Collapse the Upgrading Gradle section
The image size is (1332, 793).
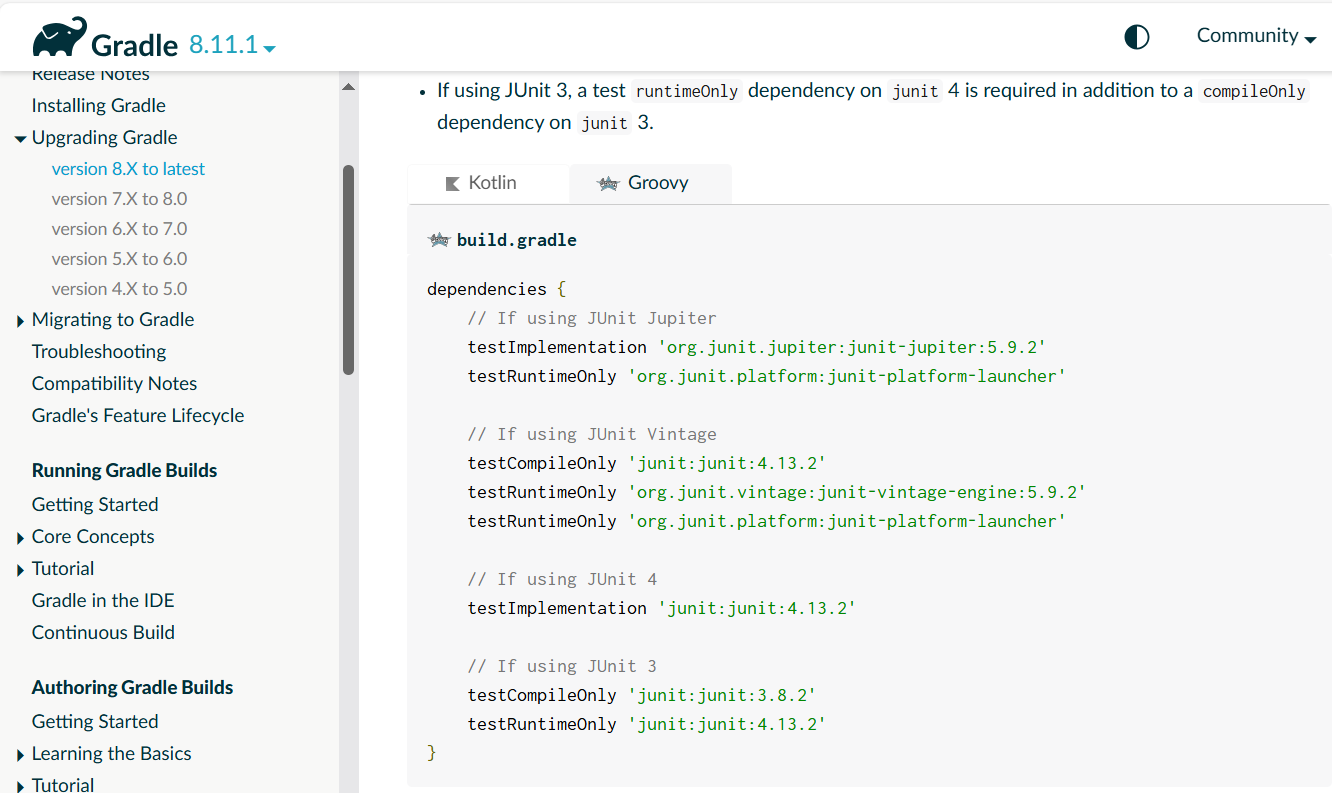coord(20,139)
